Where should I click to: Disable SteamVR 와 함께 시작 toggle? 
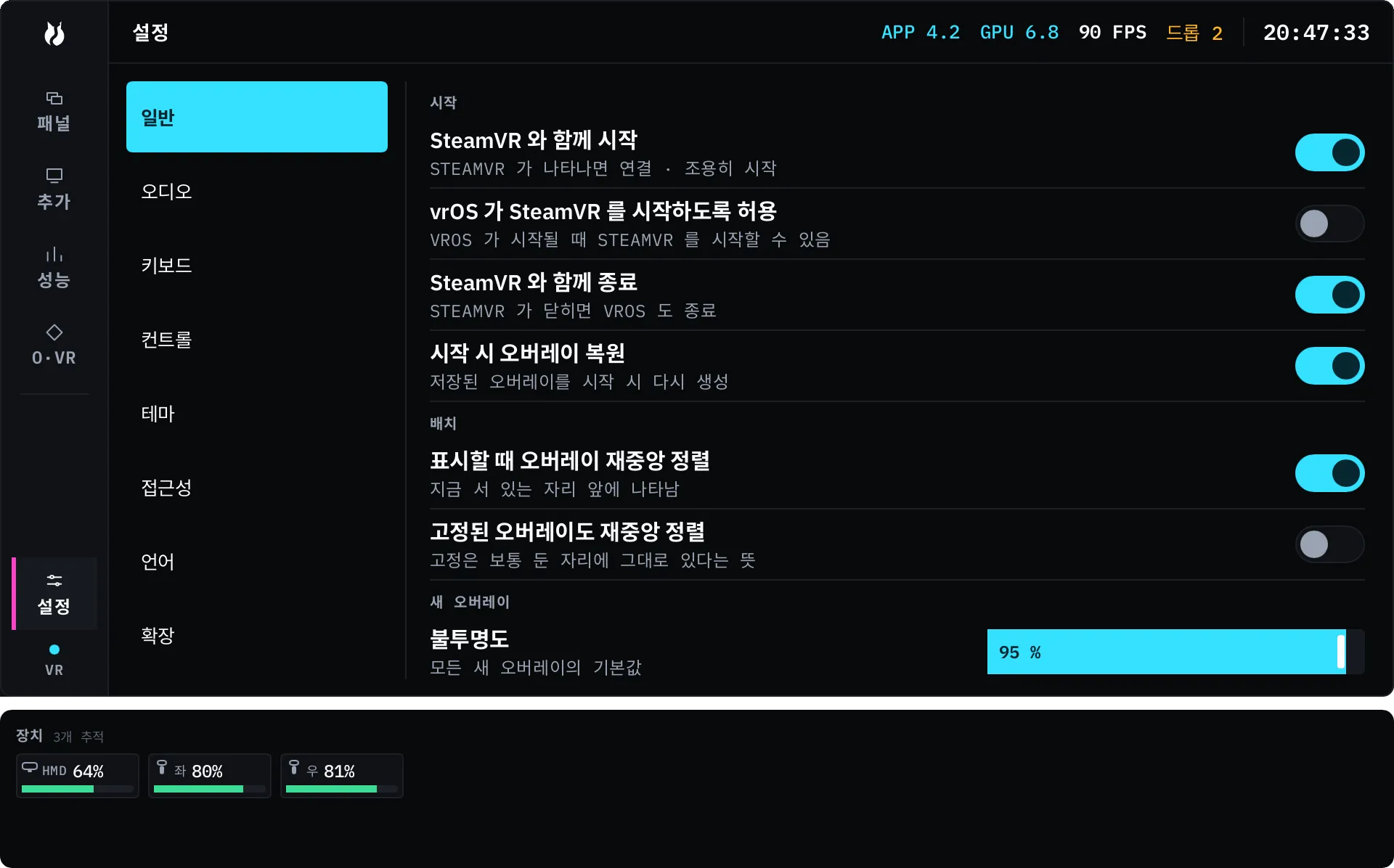point(1329,152)
